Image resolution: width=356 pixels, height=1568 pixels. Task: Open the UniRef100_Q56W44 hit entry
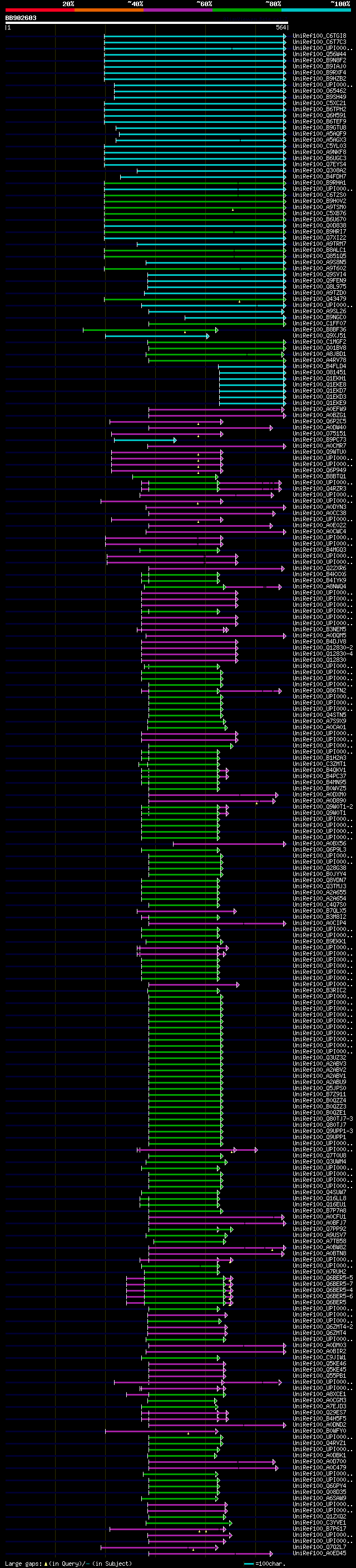tap(319, 54)
